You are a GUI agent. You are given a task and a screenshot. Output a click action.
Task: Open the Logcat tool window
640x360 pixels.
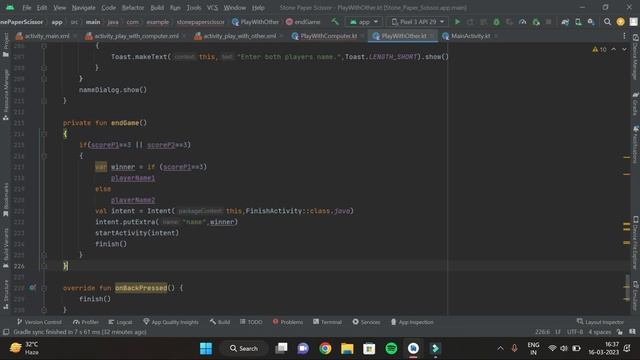(120, 322)
